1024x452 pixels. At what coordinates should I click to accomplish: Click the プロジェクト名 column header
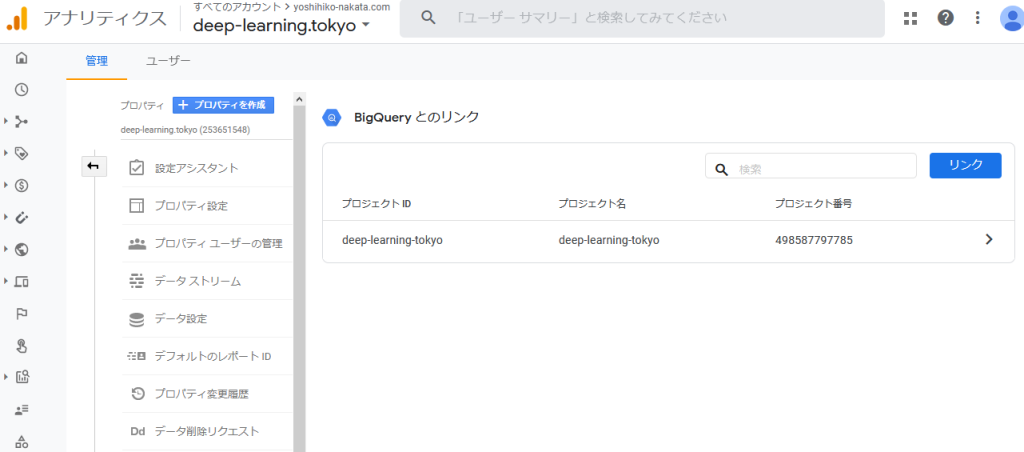pos(592,204)
